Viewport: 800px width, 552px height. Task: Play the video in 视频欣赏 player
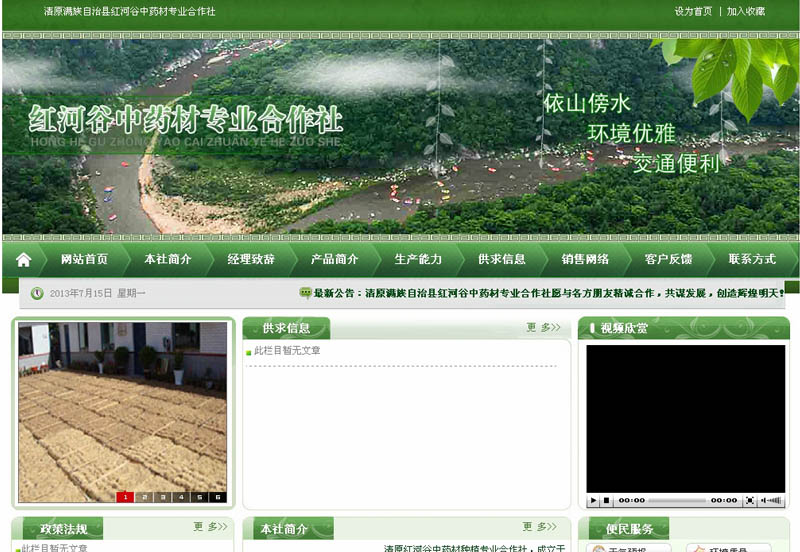coord(593,500)
